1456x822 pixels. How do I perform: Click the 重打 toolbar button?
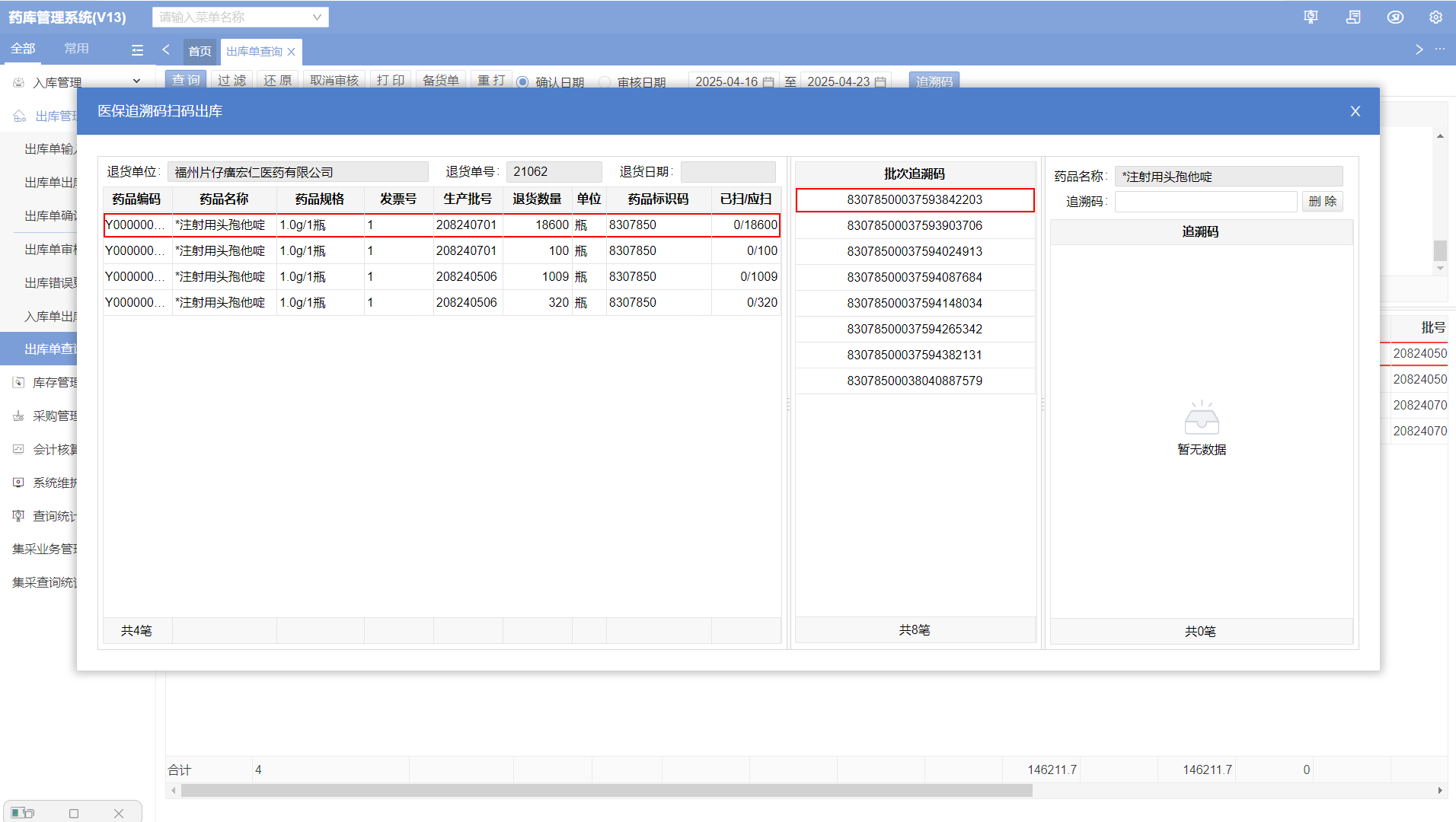pos(491,80)
